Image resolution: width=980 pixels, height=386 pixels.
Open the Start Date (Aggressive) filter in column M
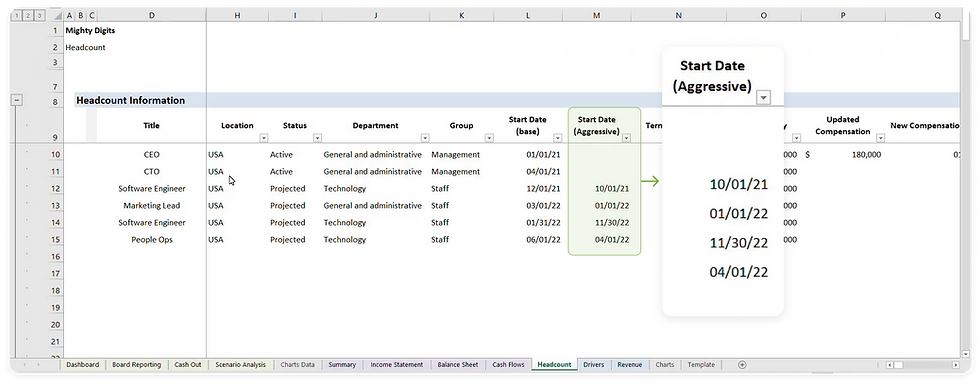pyautogui.click(x=626, y=138)
